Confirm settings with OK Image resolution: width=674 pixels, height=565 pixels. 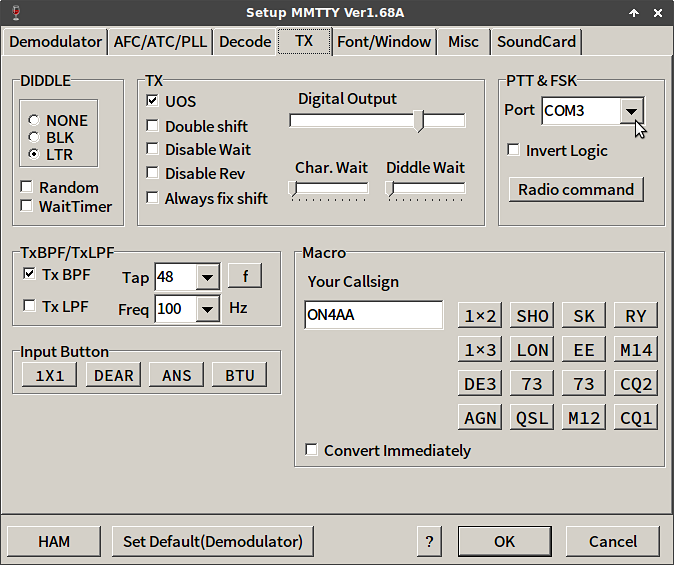tap(505, 541)
